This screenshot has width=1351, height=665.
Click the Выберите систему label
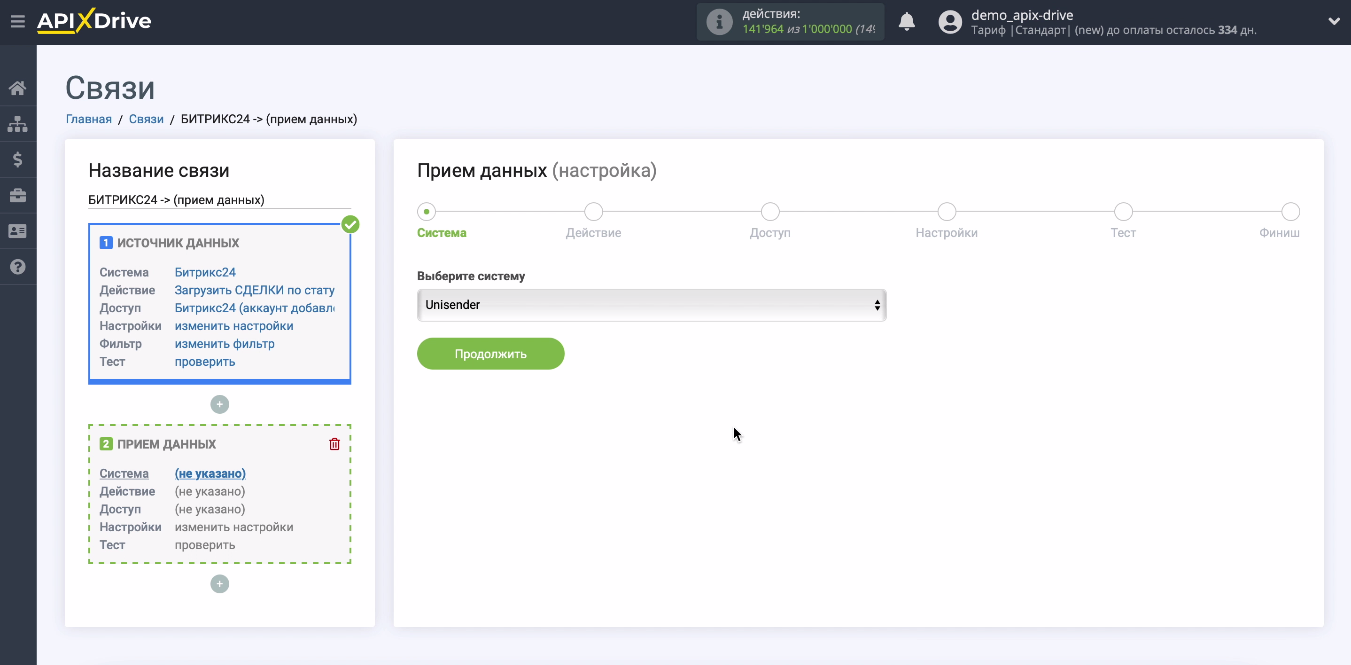click(471, 276)
